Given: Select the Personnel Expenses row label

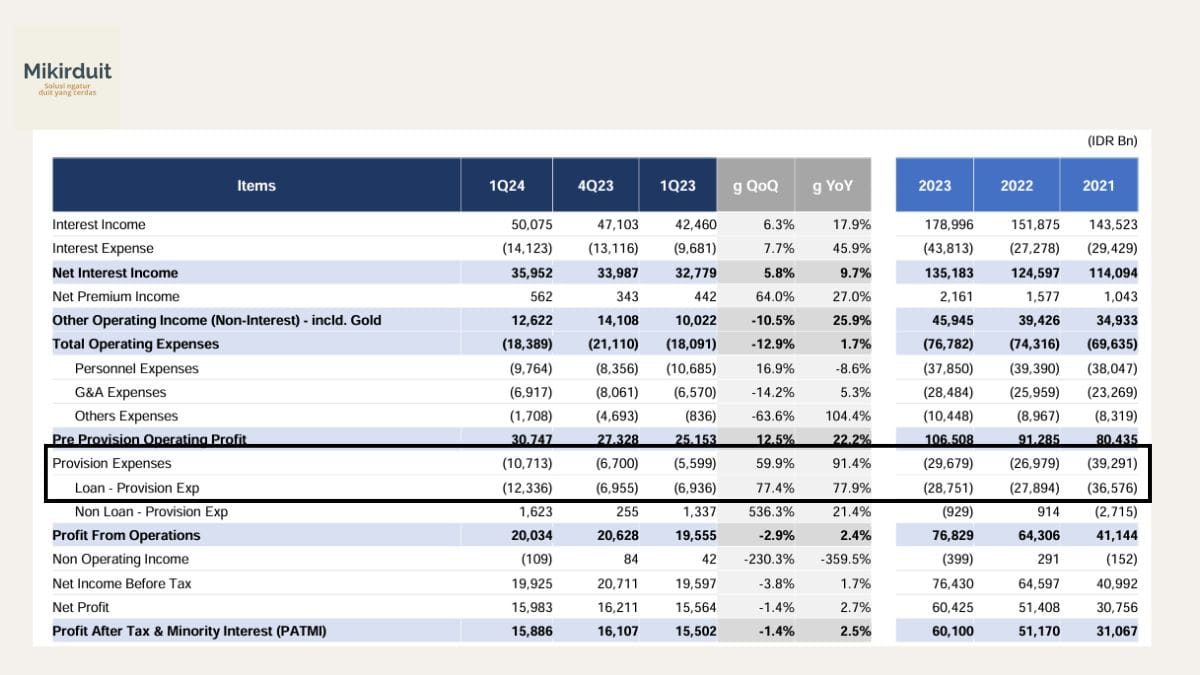Looking at the screenshot, I should tap(136, 369).
